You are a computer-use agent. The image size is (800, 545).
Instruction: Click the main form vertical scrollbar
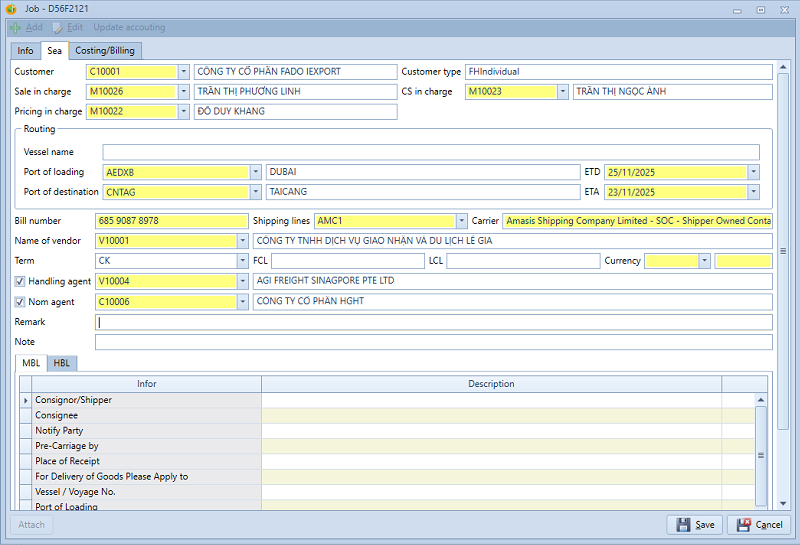783,250
